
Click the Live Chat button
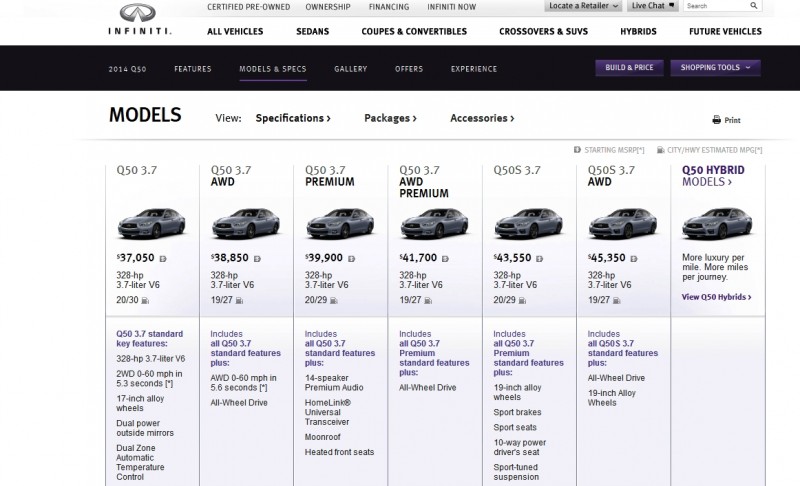[653, 6]
